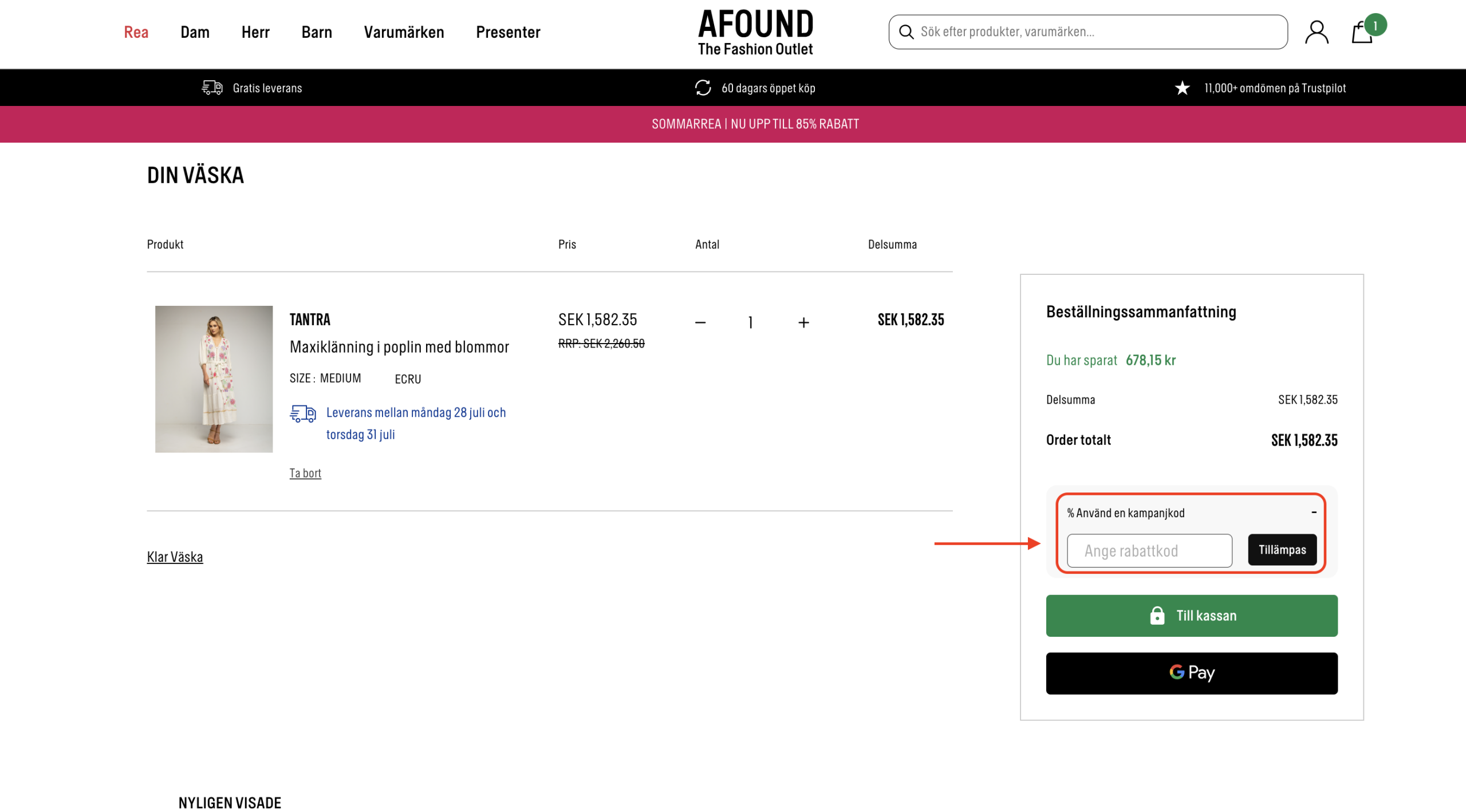Click Gratis leverans text
This screenshot has width=1466, height=812.
click(267, 88)
